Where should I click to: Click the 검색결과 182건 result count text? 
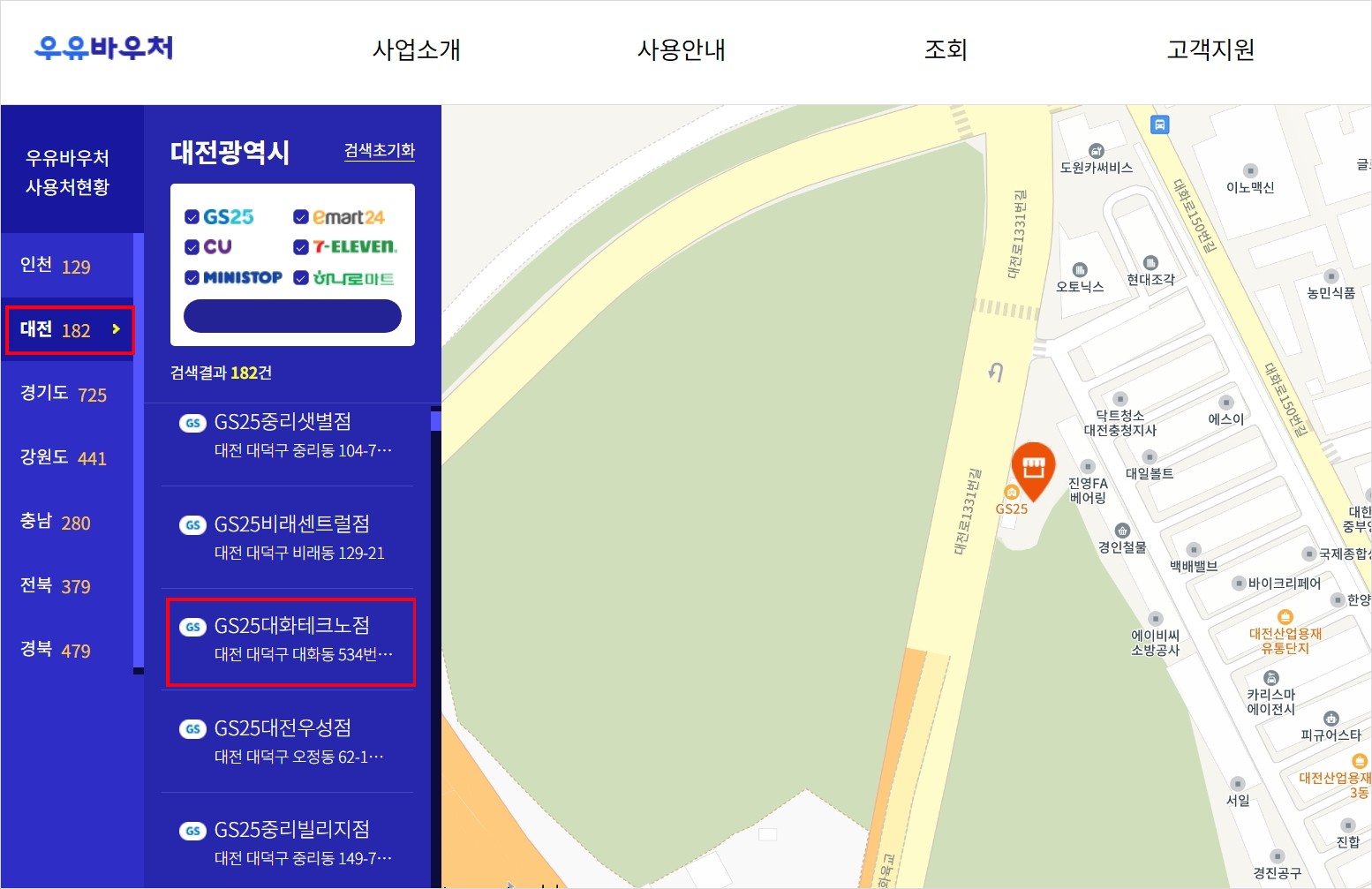click(221, 373)
